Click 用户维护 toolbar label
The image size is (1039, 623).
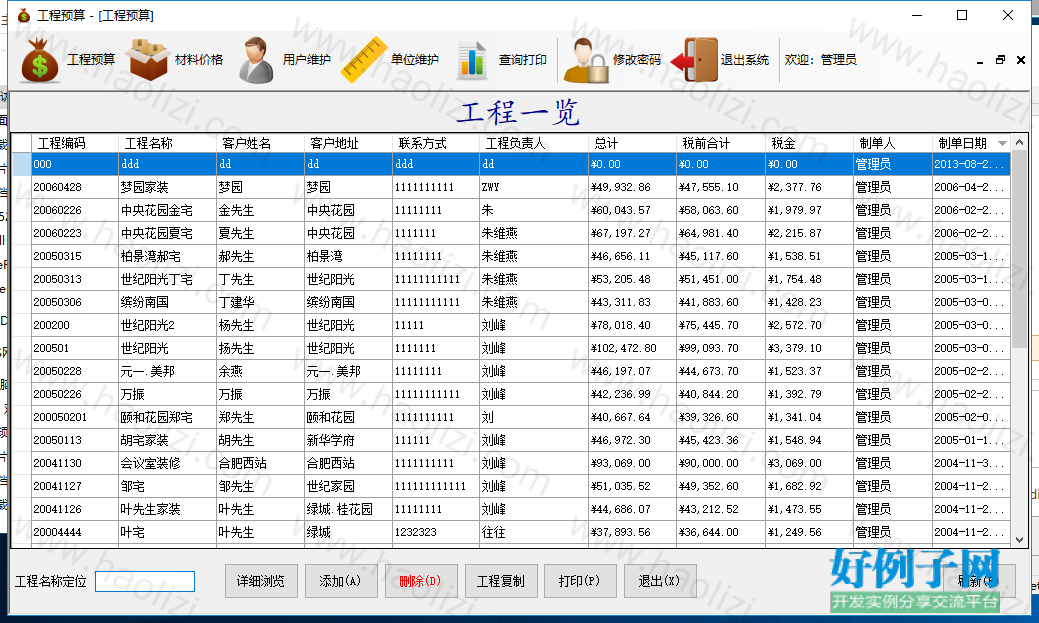(x=307, y=60)
